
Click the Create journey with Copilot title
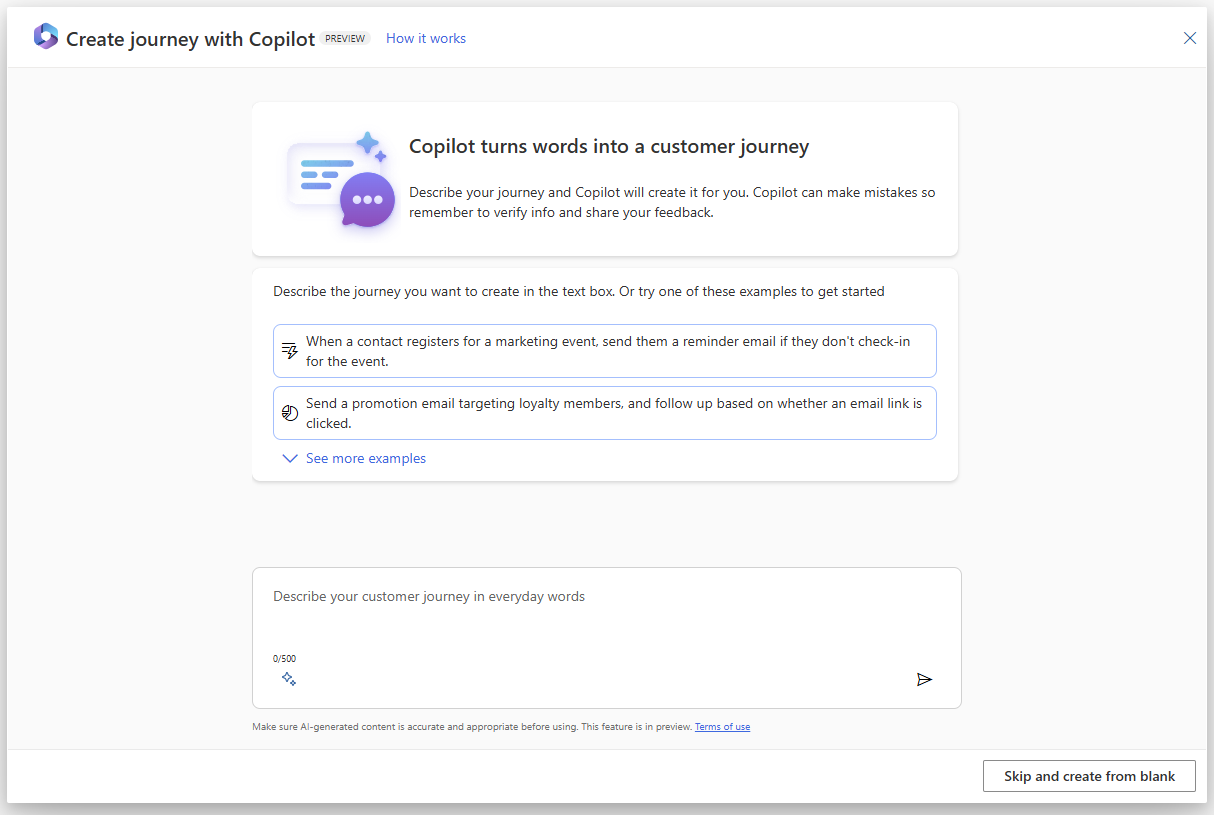click(x=190, y=39)
